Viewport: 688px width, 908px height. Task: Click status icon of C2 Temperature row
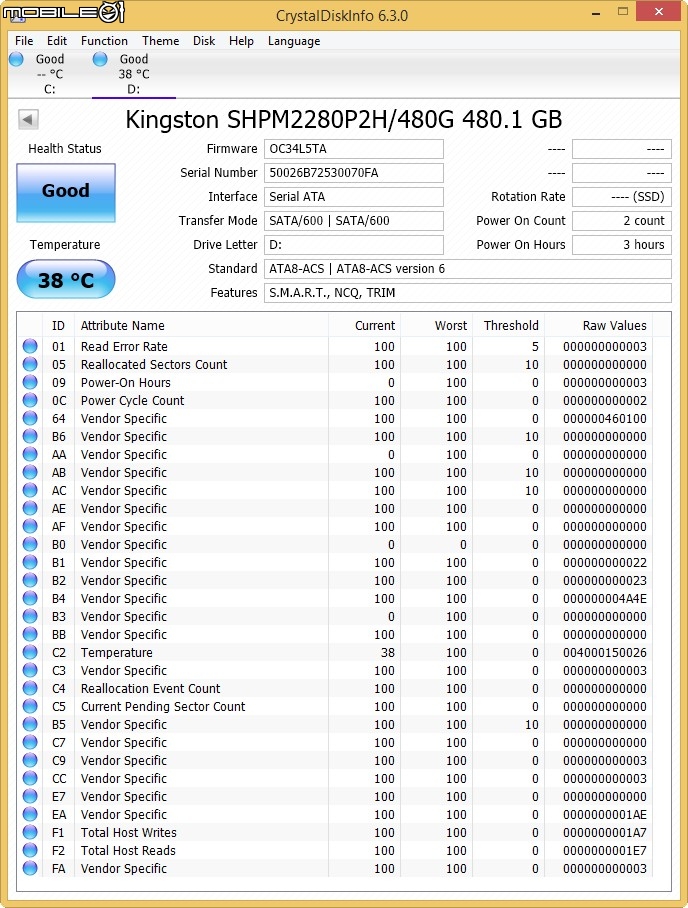coord(30,652)
